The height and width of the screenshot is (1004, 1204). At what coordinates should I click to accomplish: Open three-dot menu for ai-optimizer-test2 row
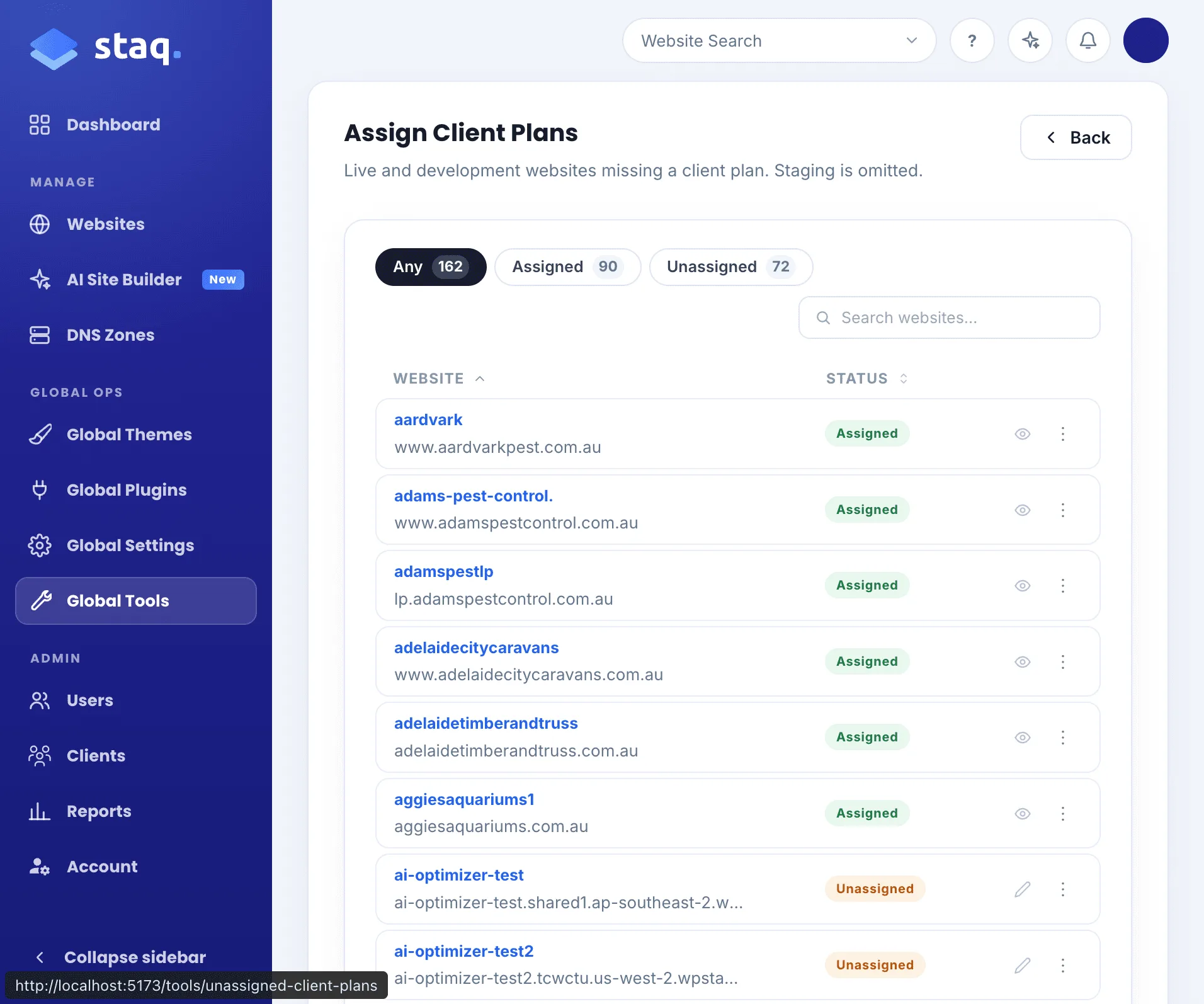pyautogui.click(x=1063, y=966)
